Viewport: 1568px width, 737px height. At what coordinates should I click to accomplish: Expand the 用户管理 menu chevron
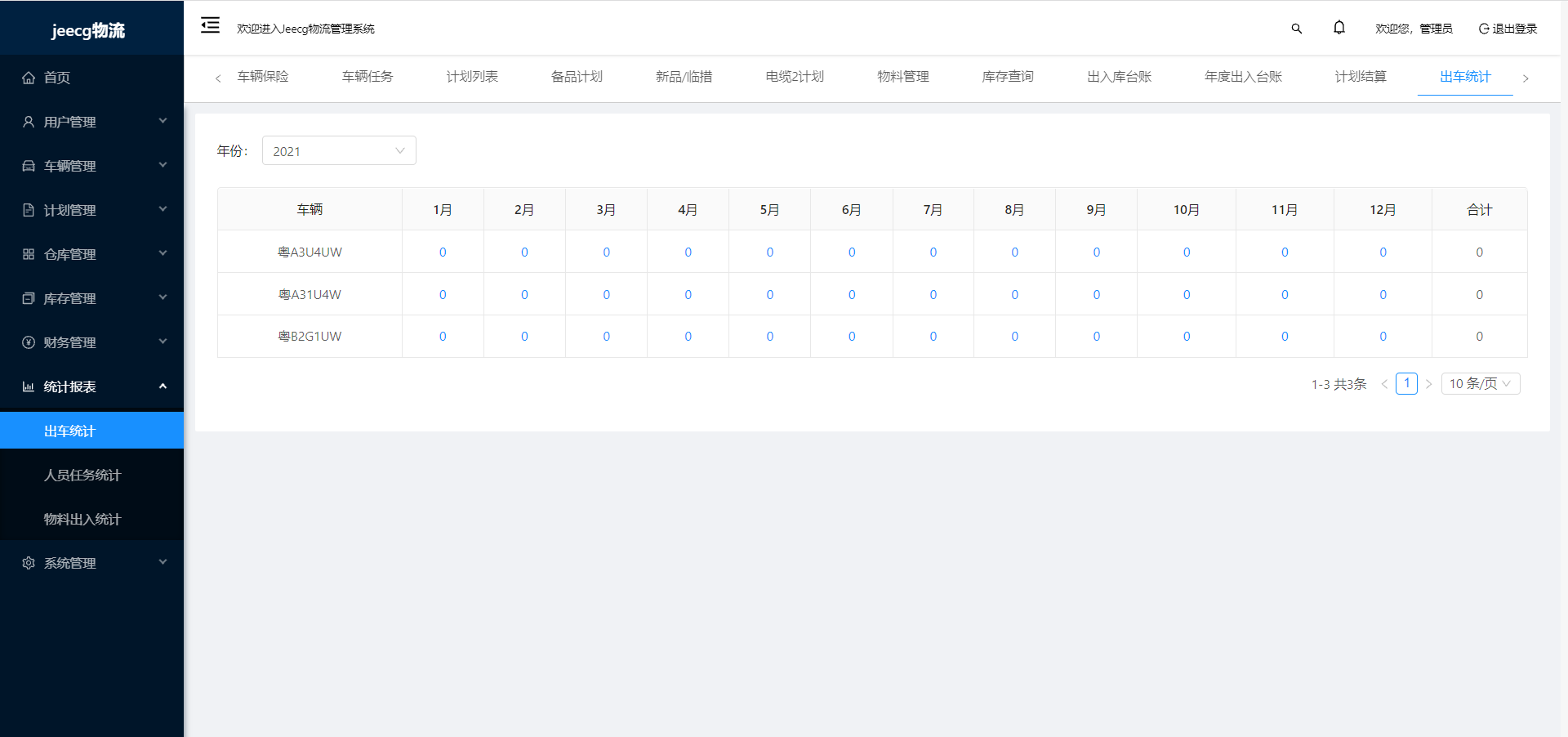click(x=163, y=121)
